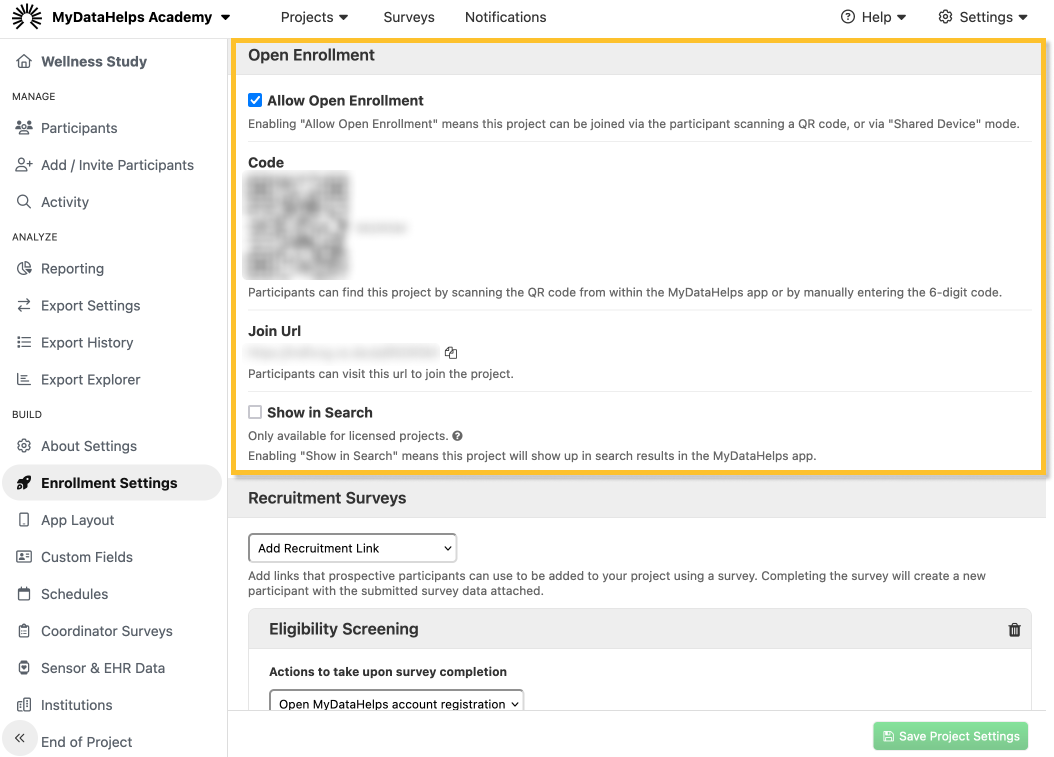
Task: Click Save Project Settings button
Action: coord(950,736)
